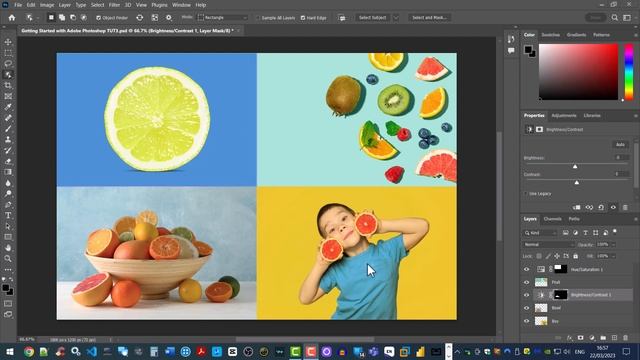Delete layer with the Layers trash icon
640x360 pixels.
pos(626,338)
